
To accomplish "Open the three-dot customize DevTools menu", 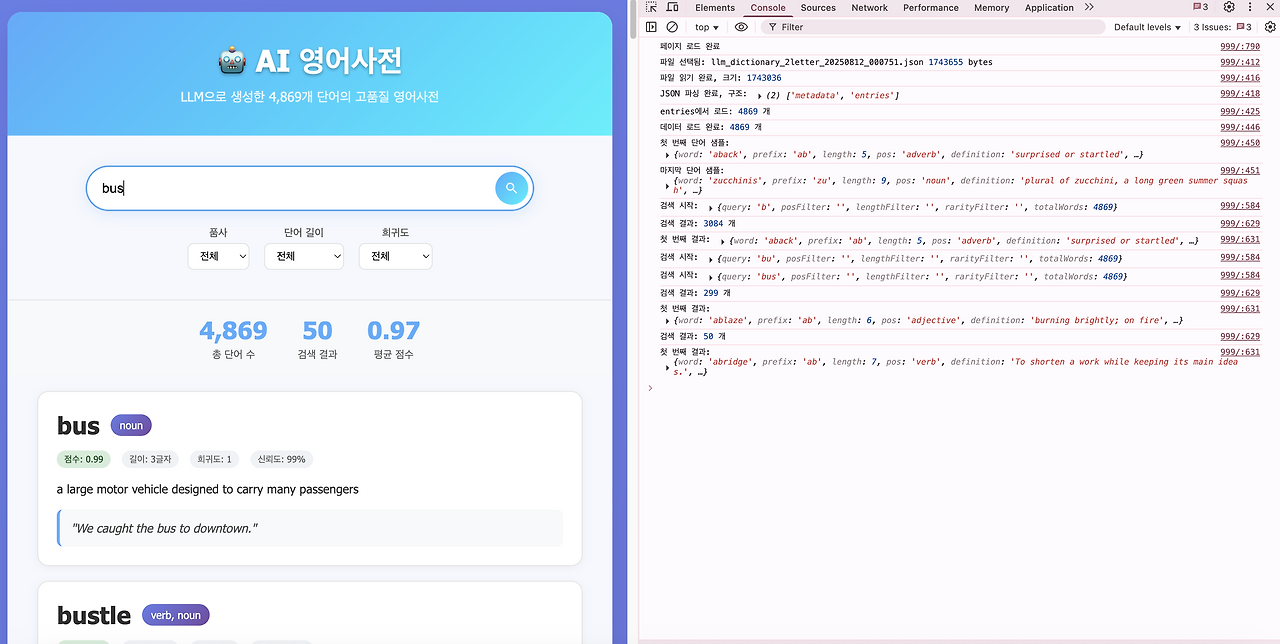I will click(x=1248, y=7).
